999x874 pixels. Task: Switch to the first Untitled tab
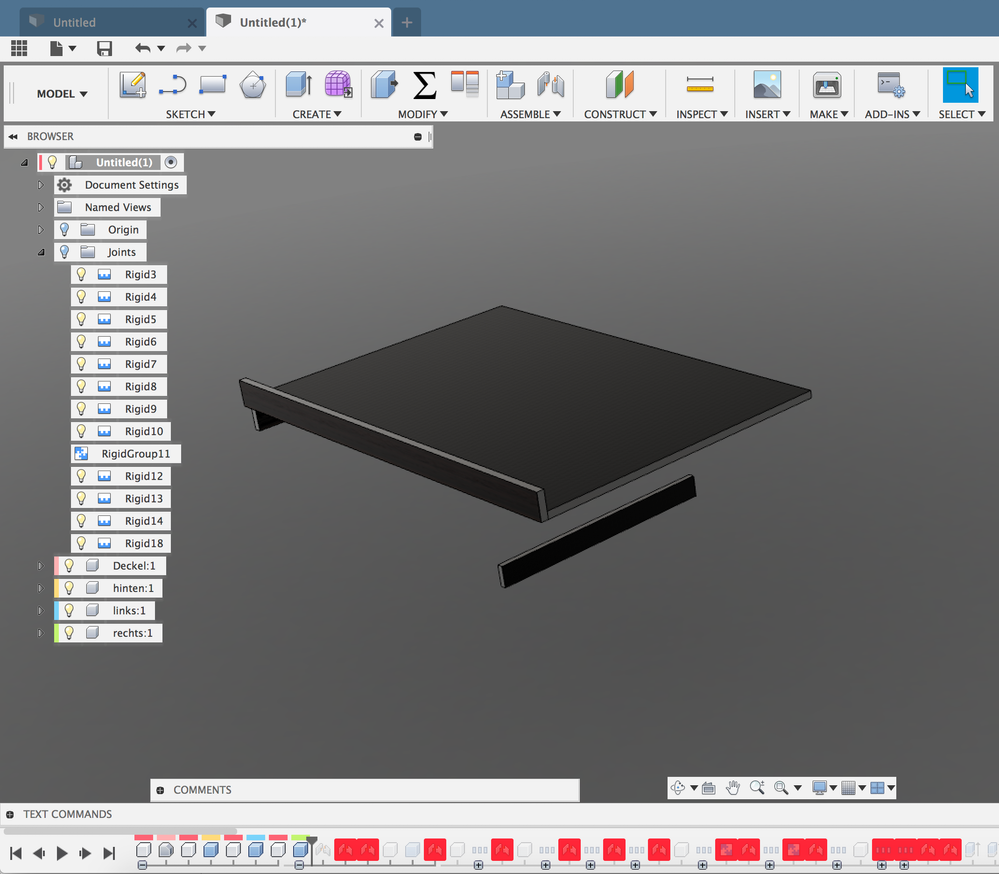pyautogui.click(x=74, y=22)
